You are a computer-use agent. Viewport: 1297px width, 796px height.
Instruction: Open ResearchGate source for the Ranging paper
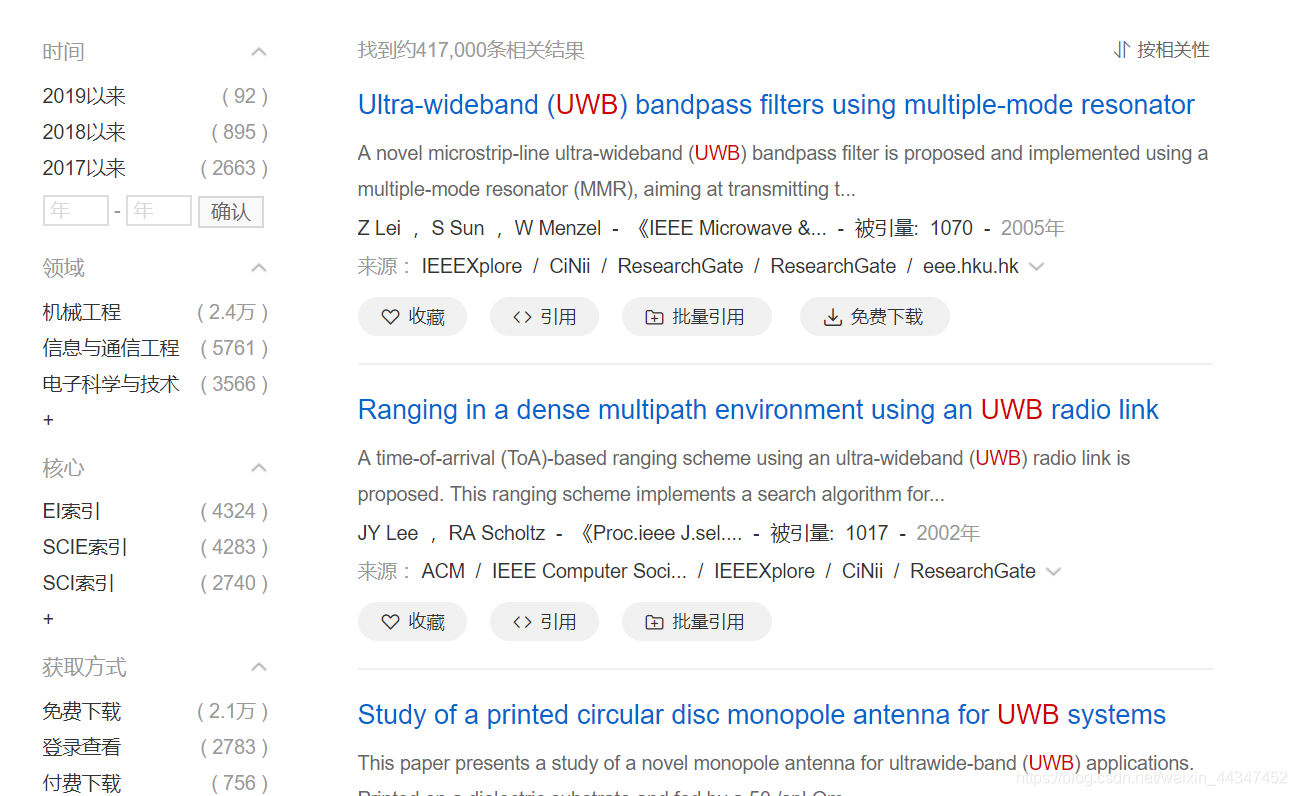pos(973,572)
